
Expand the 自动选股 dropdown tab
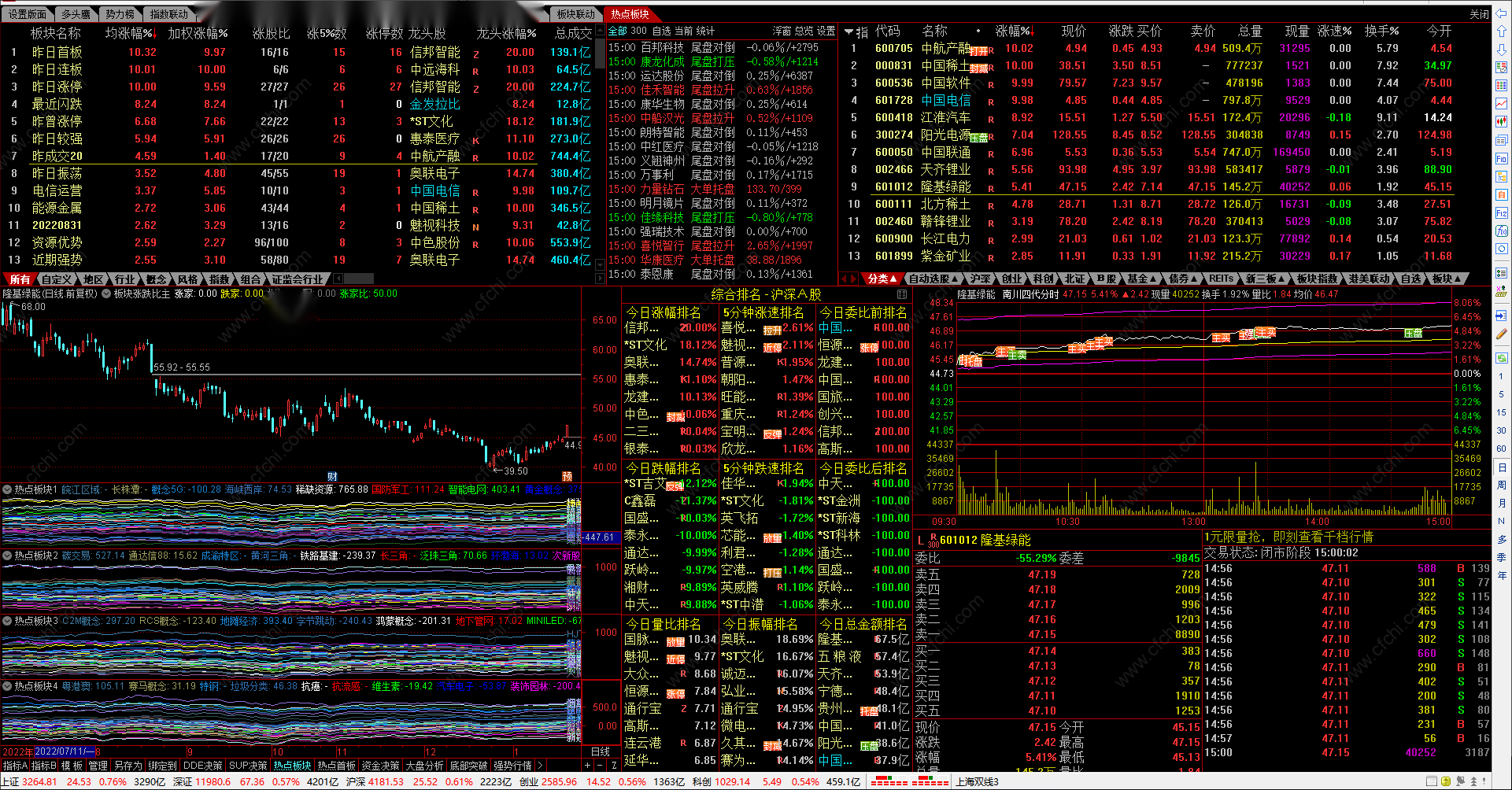coord(933,279)
